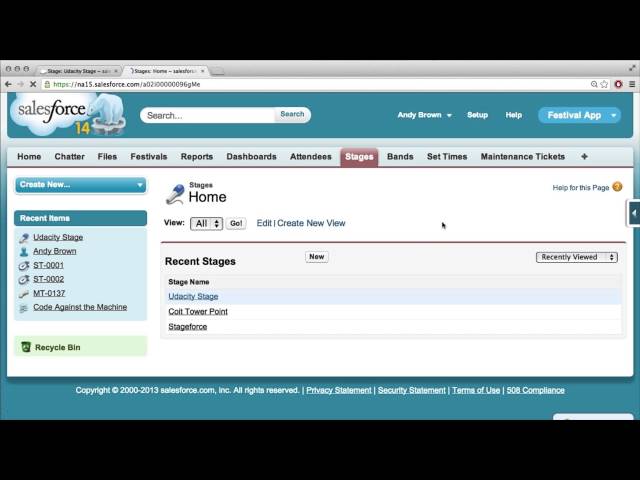640x480 pixels.
Task: Click the icon beside ST-0002
Action: tap(24, 280)
